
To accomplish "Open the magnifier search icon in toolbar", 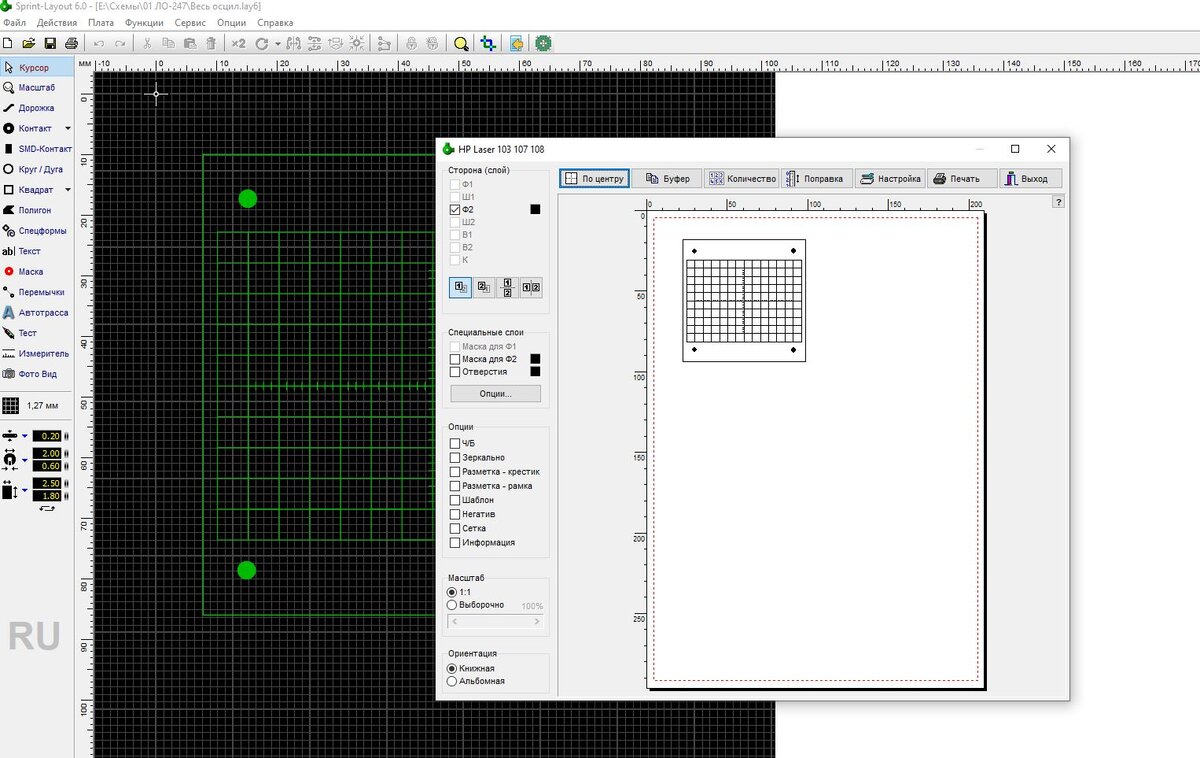I will coord(461,43).
